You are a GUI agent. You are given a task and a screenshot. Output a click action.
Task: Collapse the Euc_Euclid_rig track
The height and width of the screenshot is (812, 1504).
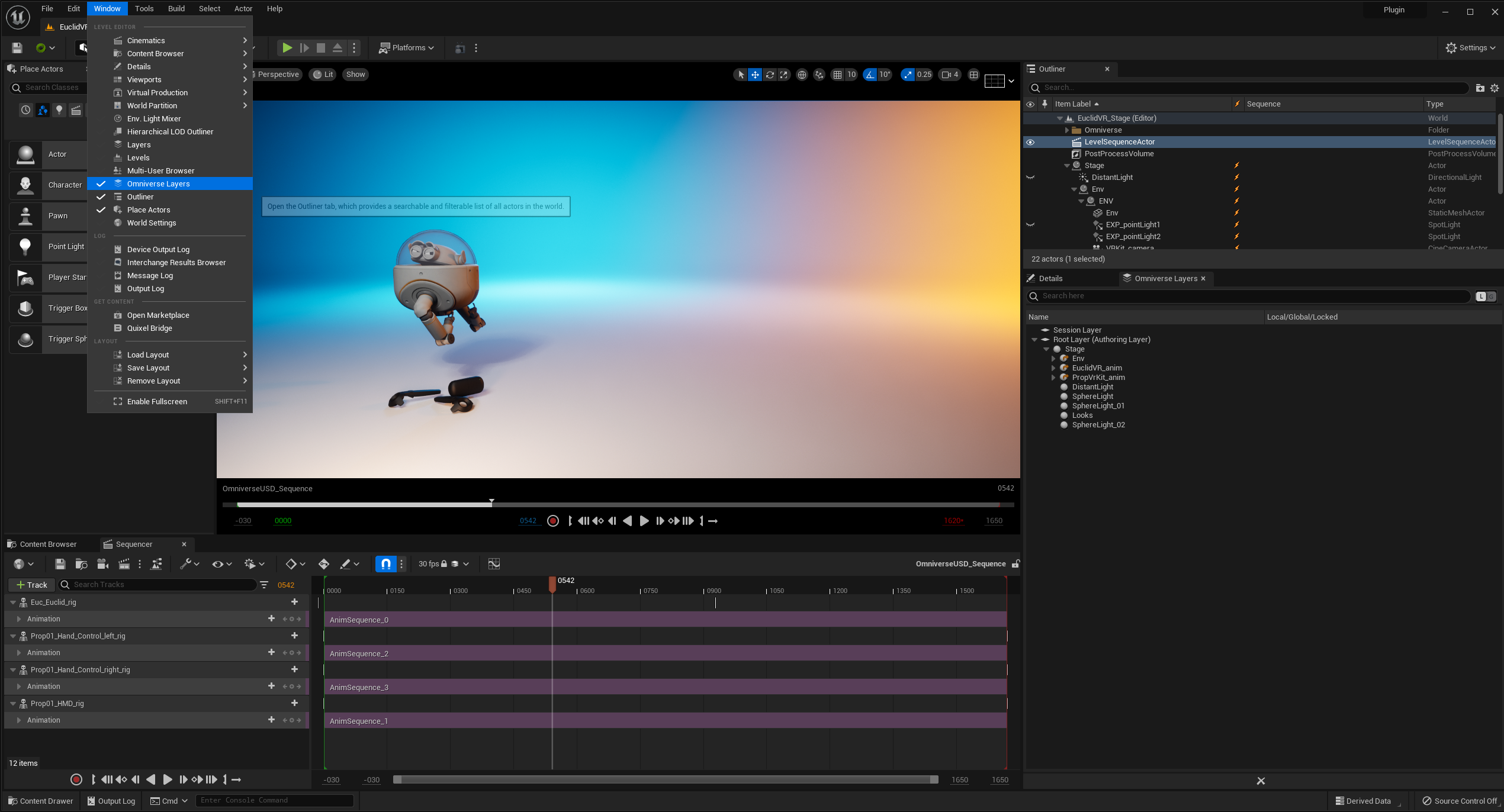pyautogui.click(x=13, y=602)
